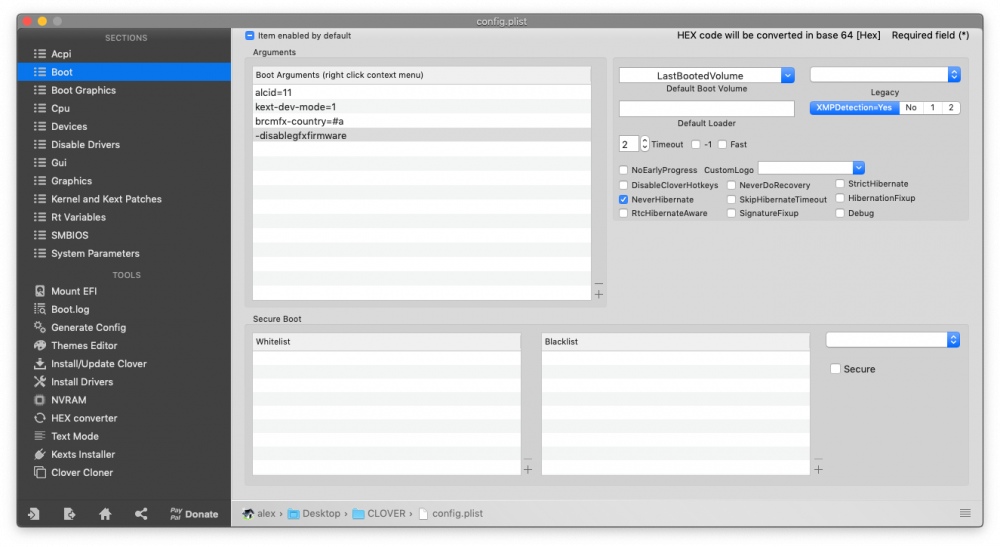The width and height of the screenshot is (1000, 547).
Task: Open the Devices section
Action: [69, 126]
